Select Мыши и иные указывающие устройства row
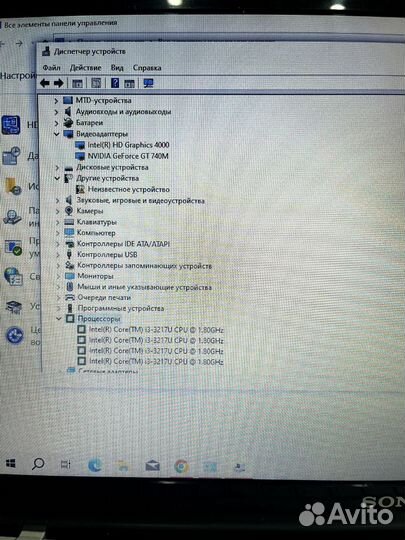 point(144,287)
